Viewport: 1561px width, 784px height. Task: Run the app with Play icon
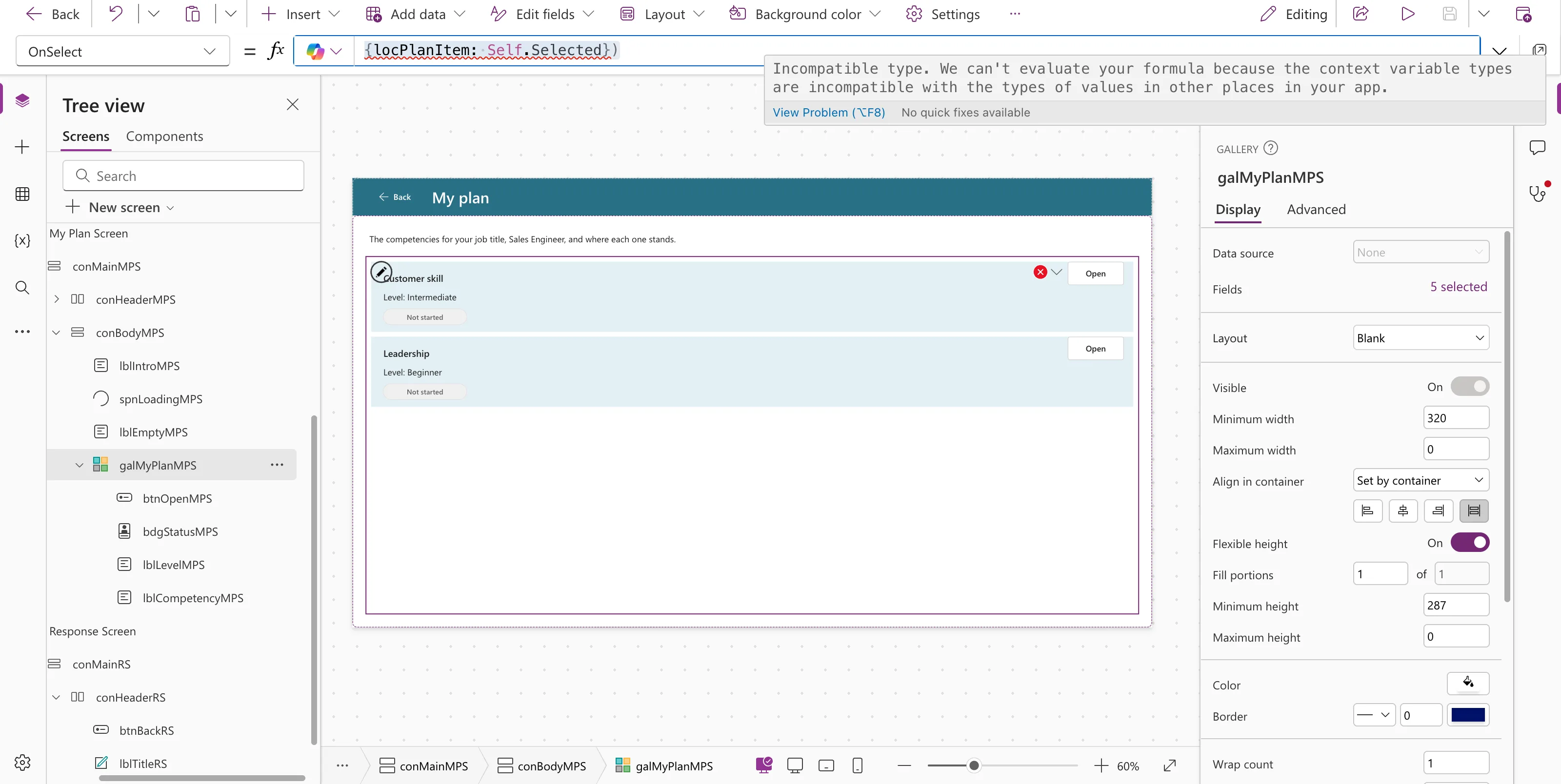click(1408, 14)
